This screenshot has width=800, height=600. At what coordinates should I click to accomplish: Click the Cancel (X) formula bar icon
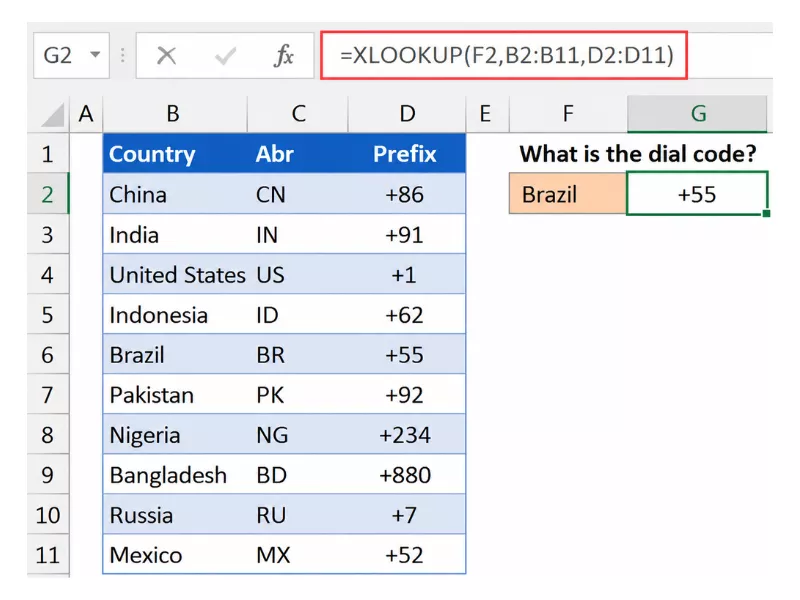click(x=166, y=55)
